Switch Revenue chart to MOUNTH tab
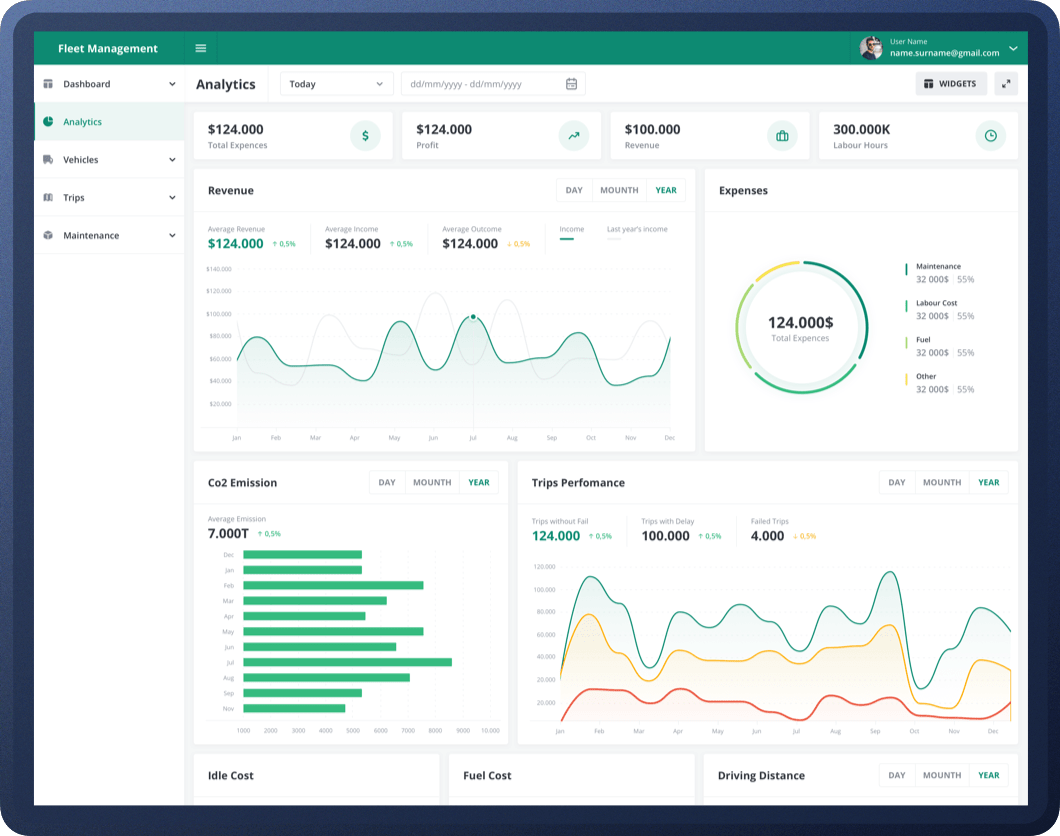 click(619, 190)
